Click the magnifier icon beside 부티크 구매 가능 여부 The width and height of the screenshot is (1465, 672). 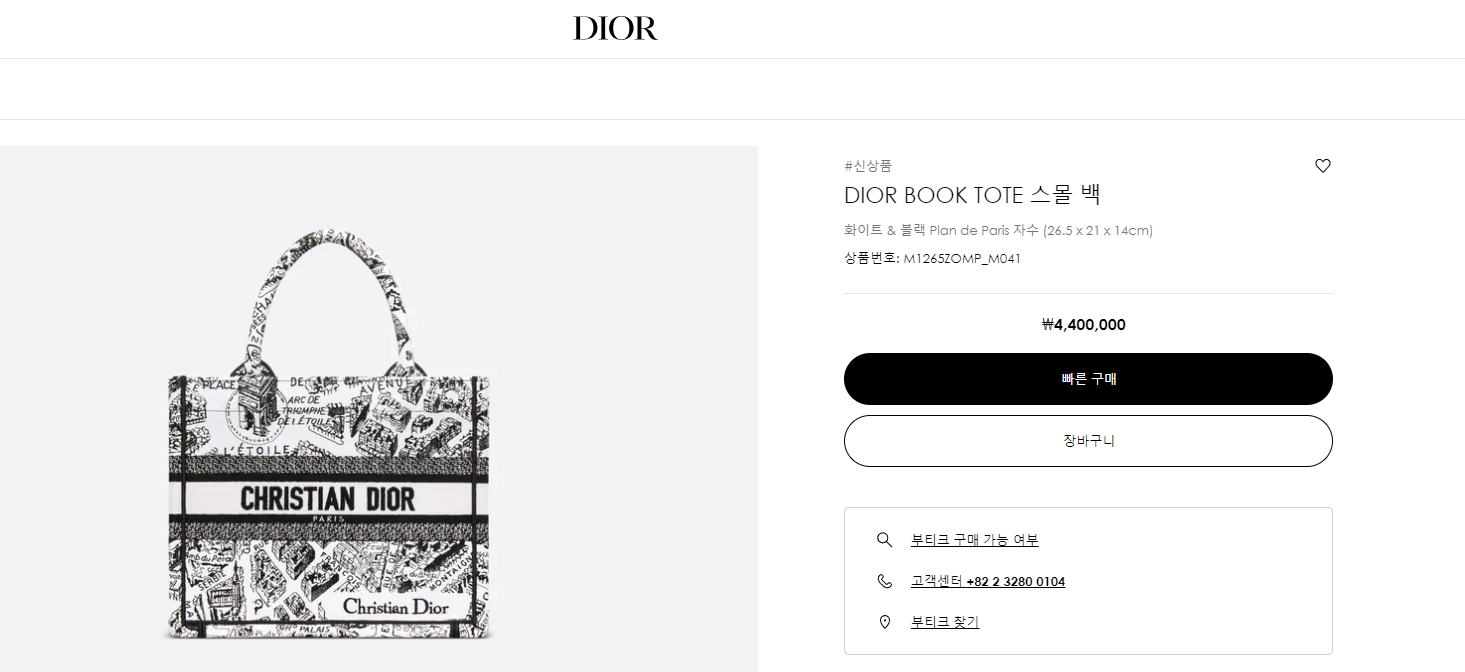click(x=884, y=540)
